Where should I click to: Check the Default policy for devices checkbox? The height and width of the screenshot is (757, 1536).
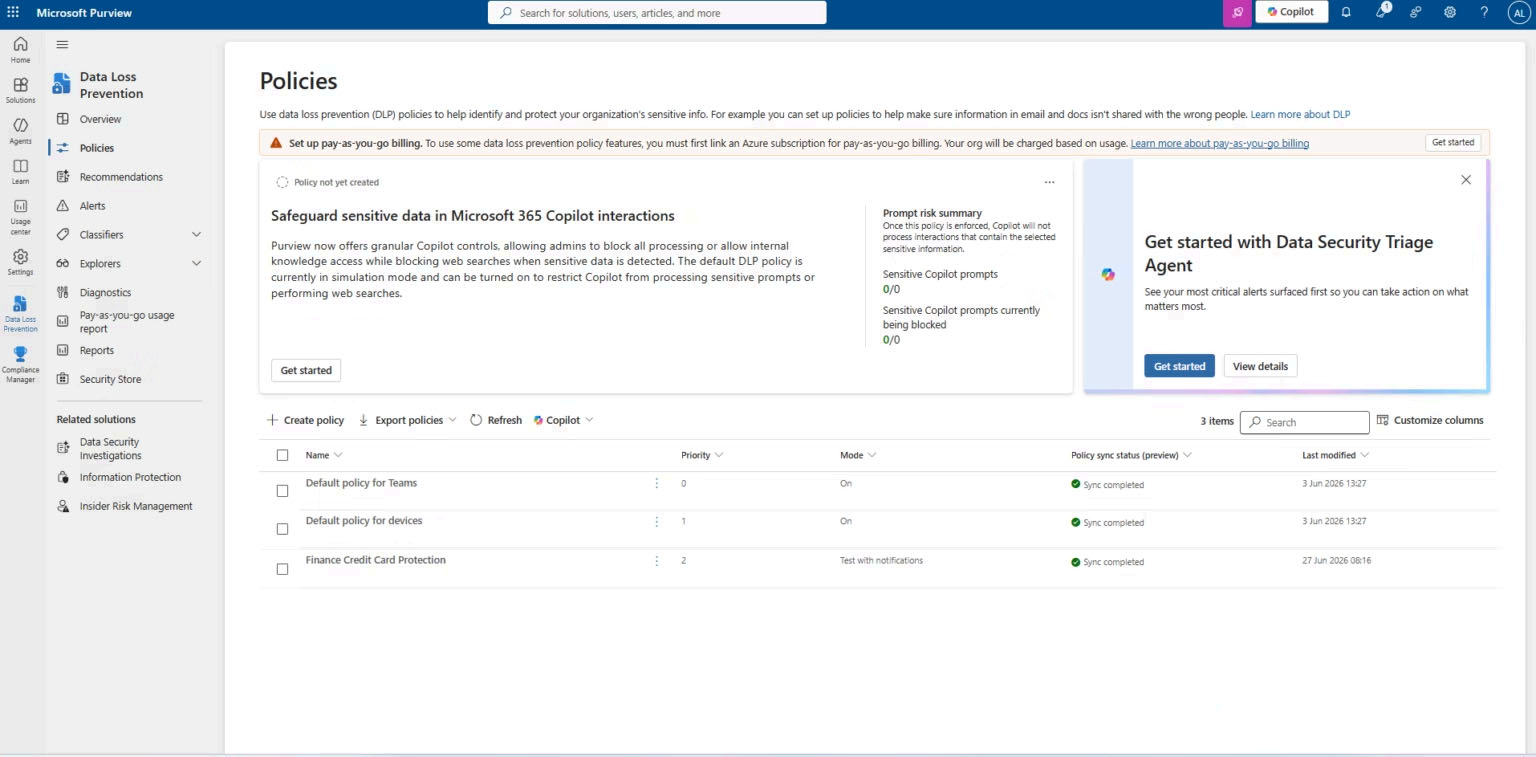click(282, 529)
